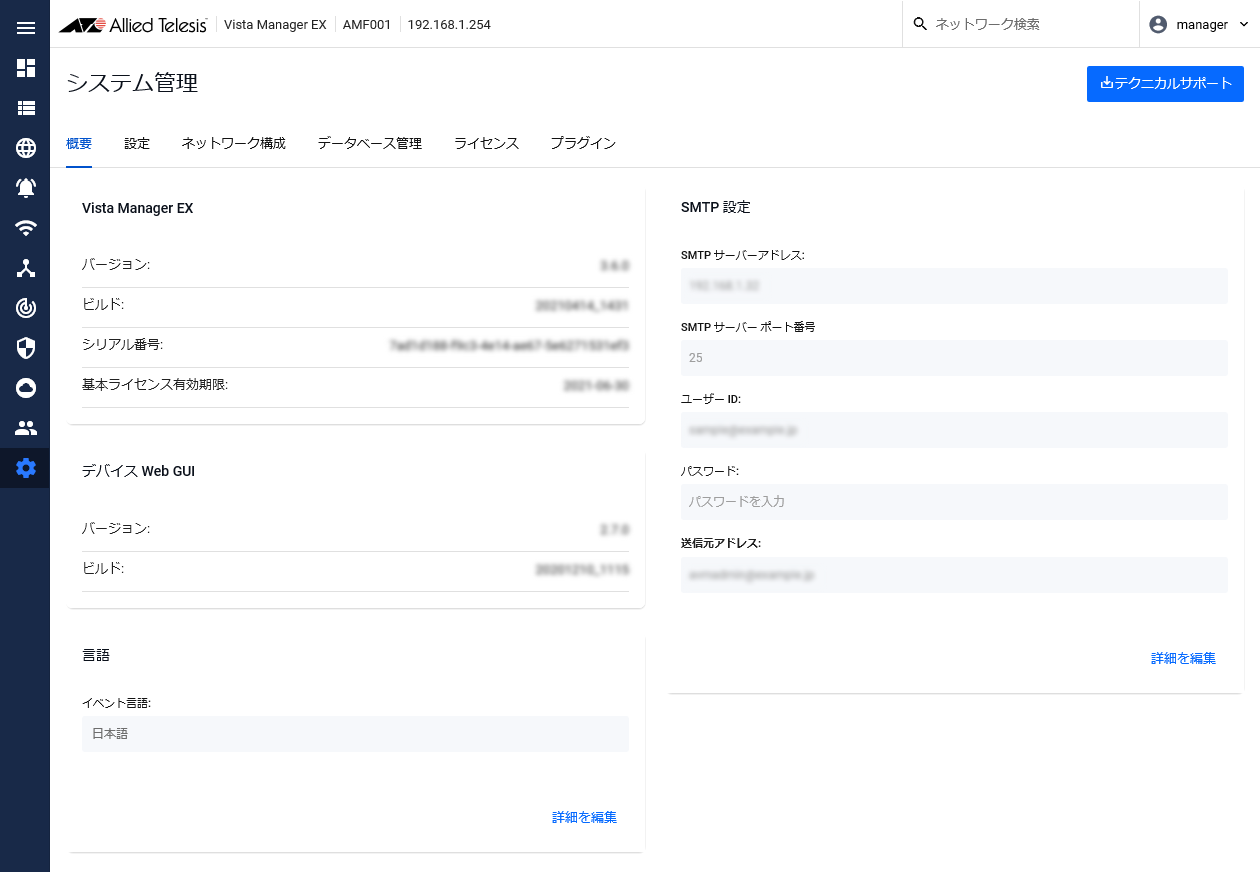The height and width of the screenshot is (872, 1260).
Task: Click the search magnifier icon
Action: 920,24
